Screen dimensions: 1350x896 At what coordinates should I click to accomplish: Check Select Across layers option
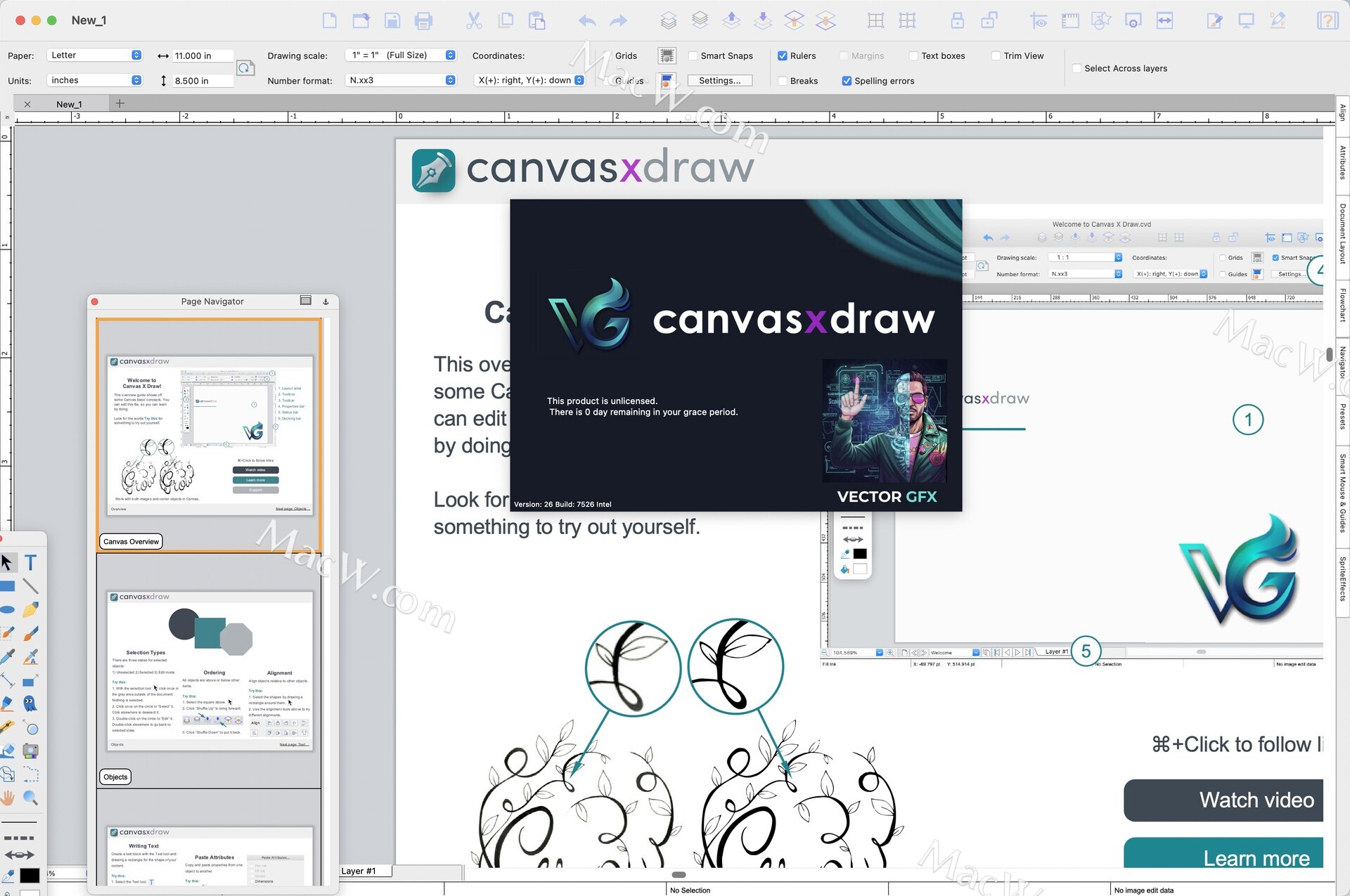tap(1076, 69)
